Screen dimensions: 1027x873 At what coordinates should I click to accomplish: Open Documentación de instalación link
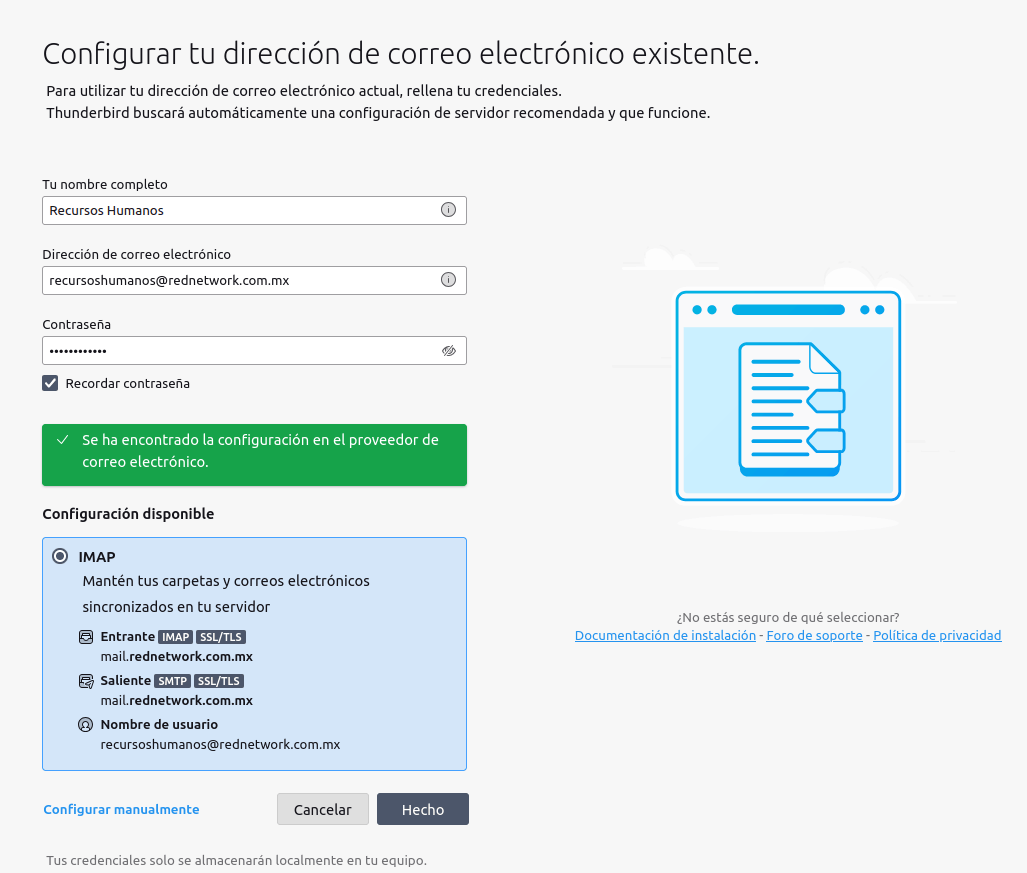pyautogui.click(x=665, y=636)
